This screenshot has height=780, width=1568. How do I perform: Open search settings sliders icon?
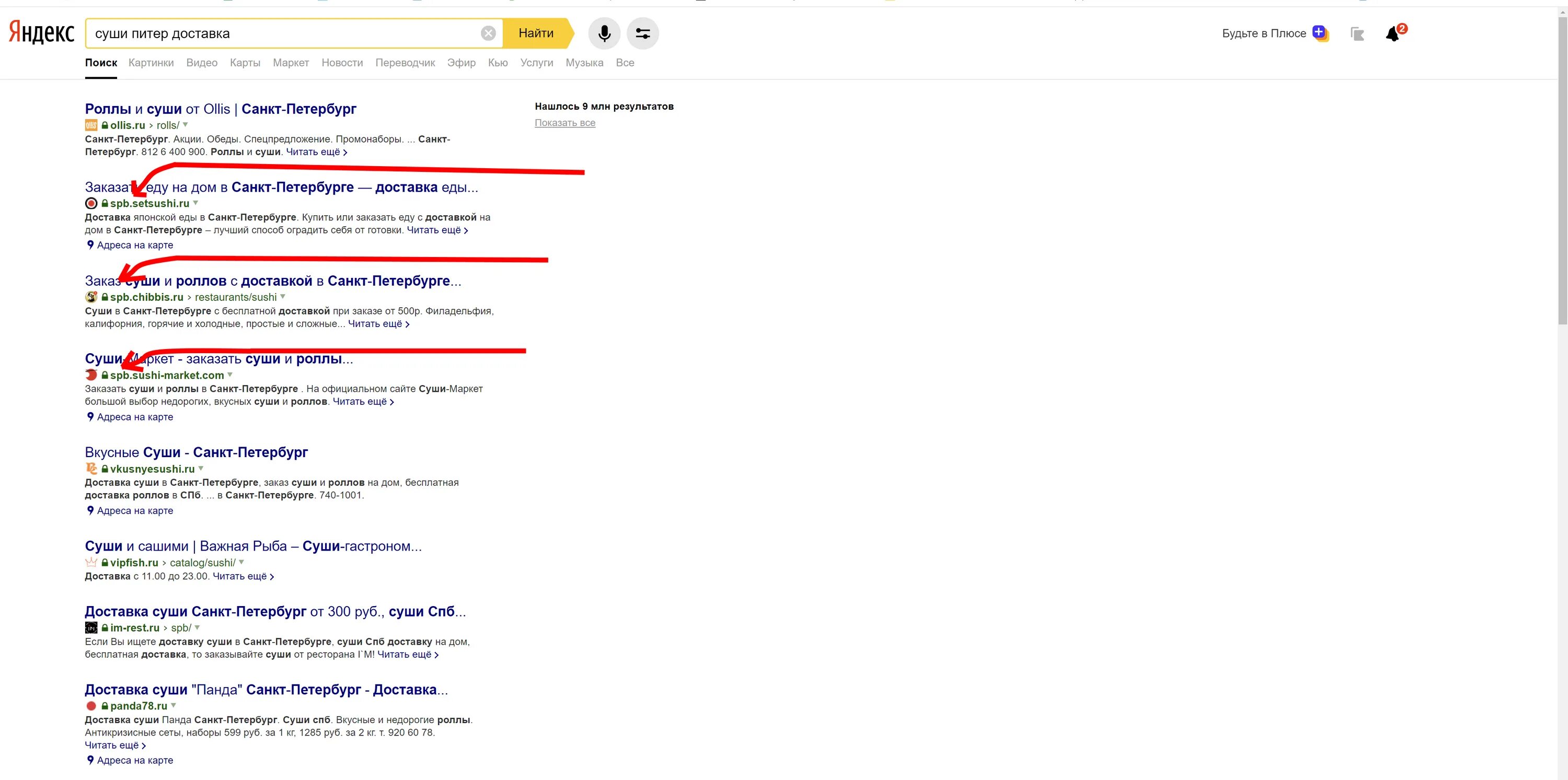pos(643,33)
